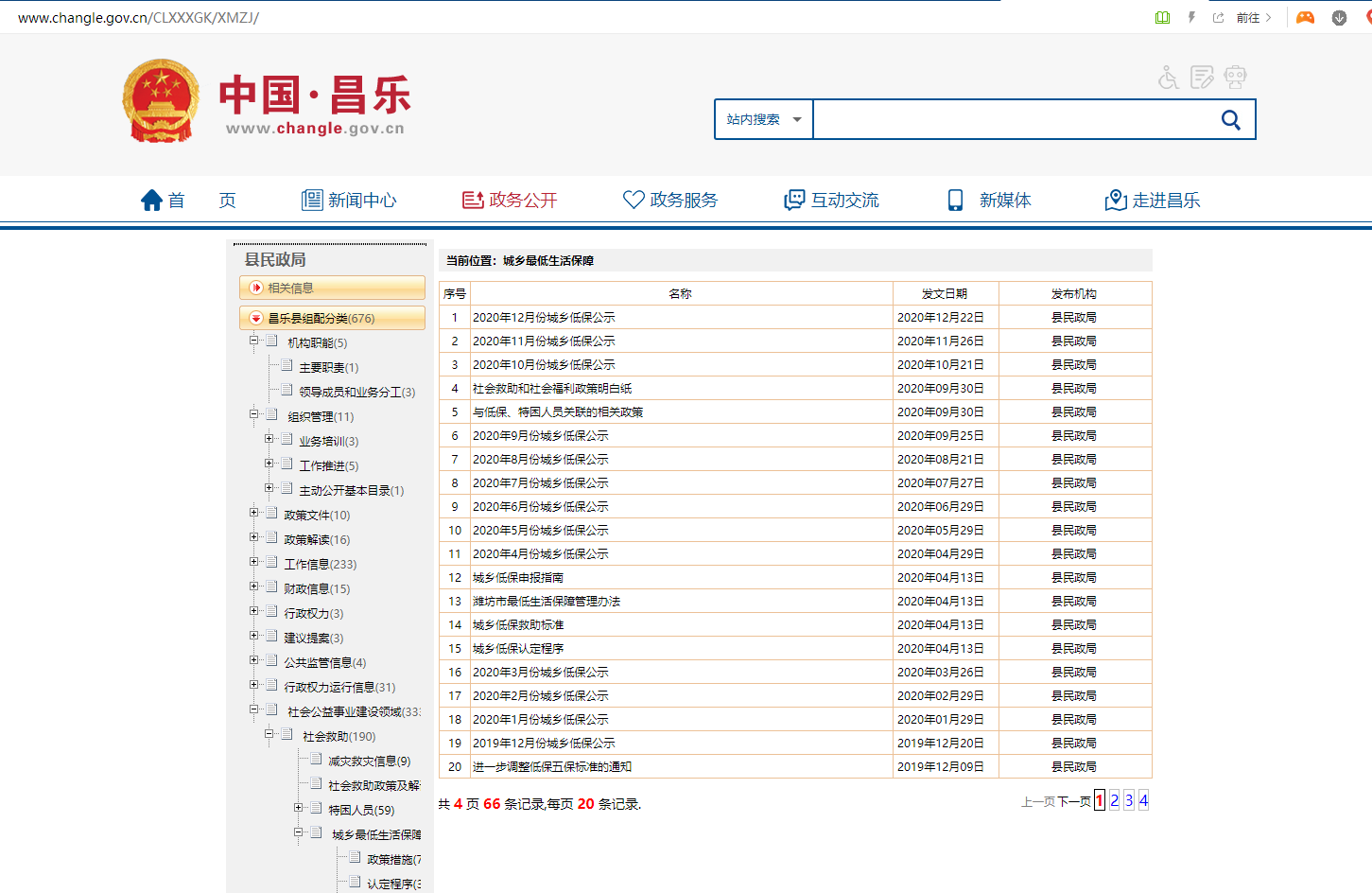1372x893 pixels.
Task: Go to page 2 of results
Action: point(1114,800)
